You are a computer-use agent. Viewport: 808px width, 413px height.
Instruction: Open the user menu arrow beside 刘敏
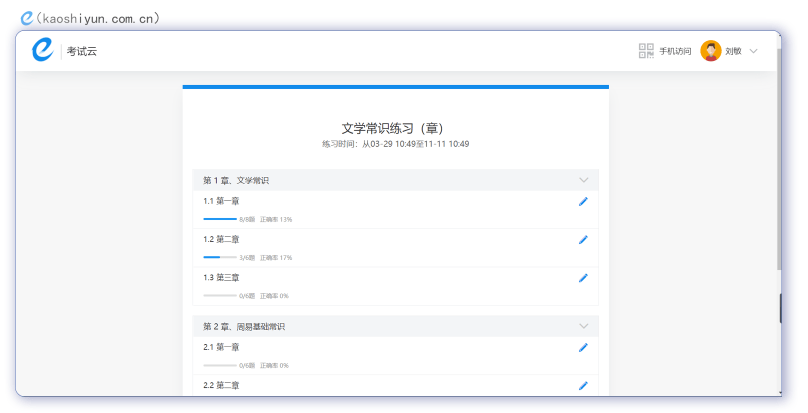point(754,51)
